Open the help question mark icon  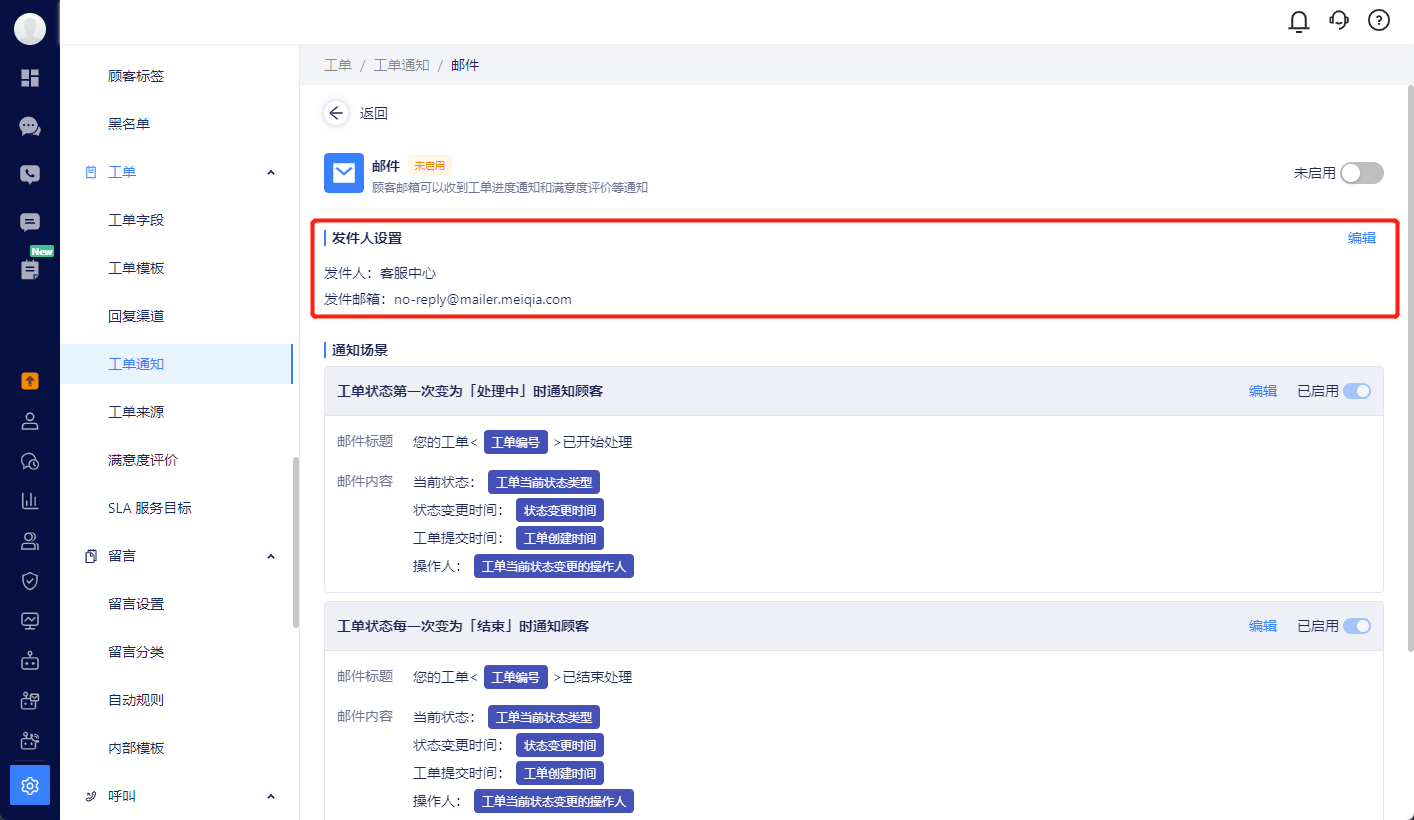pyautogui.click(x=1379, y=20)
